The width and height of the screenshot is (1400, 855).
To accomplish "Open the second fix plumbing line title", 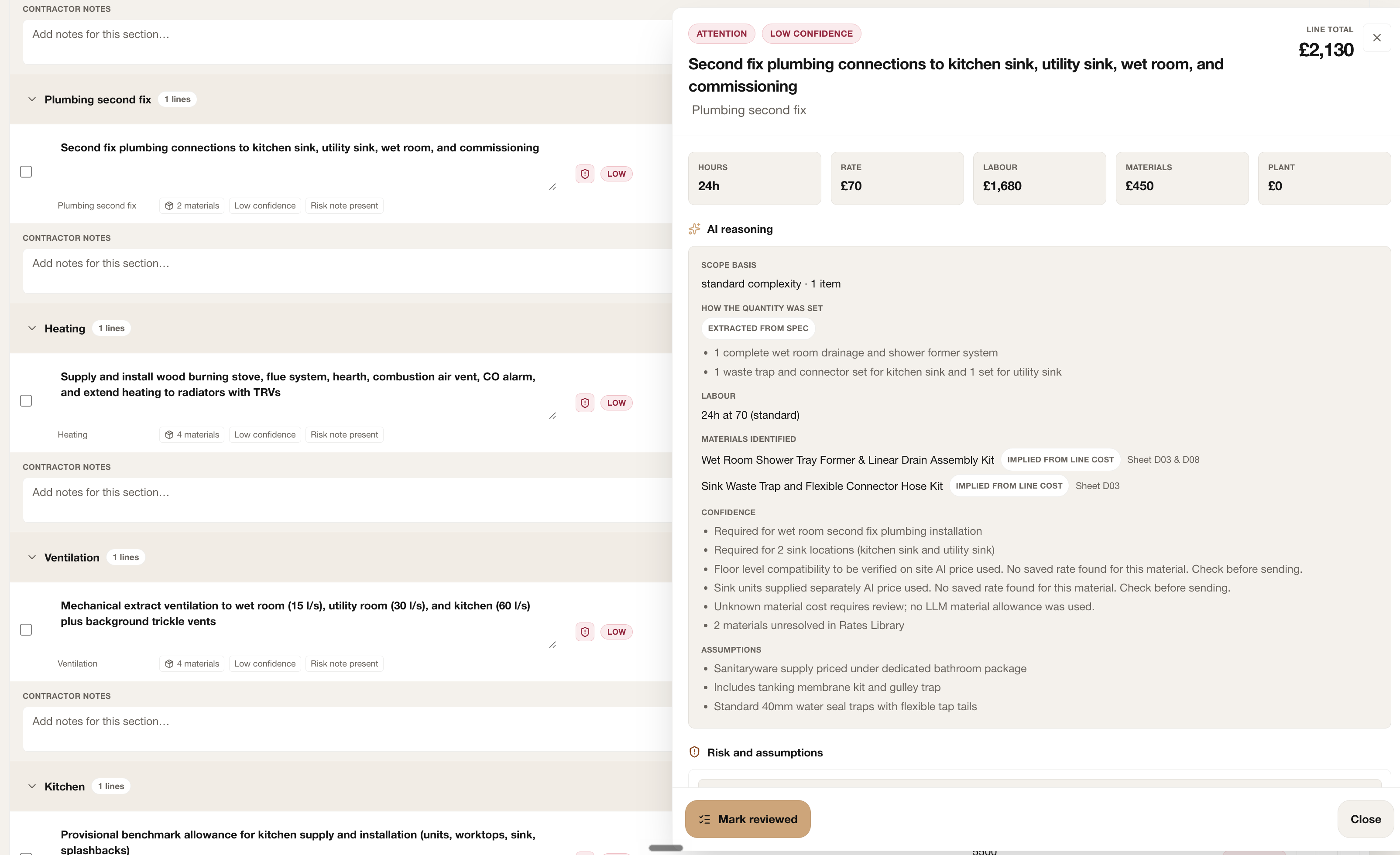I will coord(299,148).
